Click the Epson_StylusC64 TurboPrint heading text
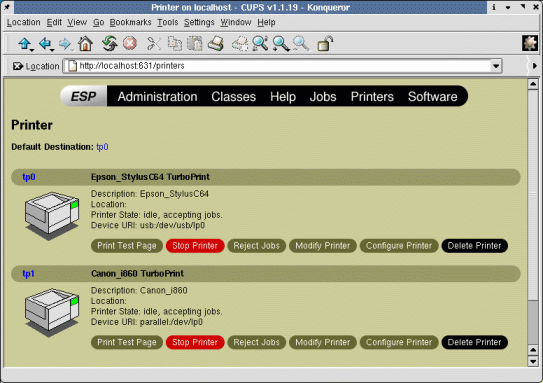Image resolution: width=543 pixels, height=383 pixels. 150,177
